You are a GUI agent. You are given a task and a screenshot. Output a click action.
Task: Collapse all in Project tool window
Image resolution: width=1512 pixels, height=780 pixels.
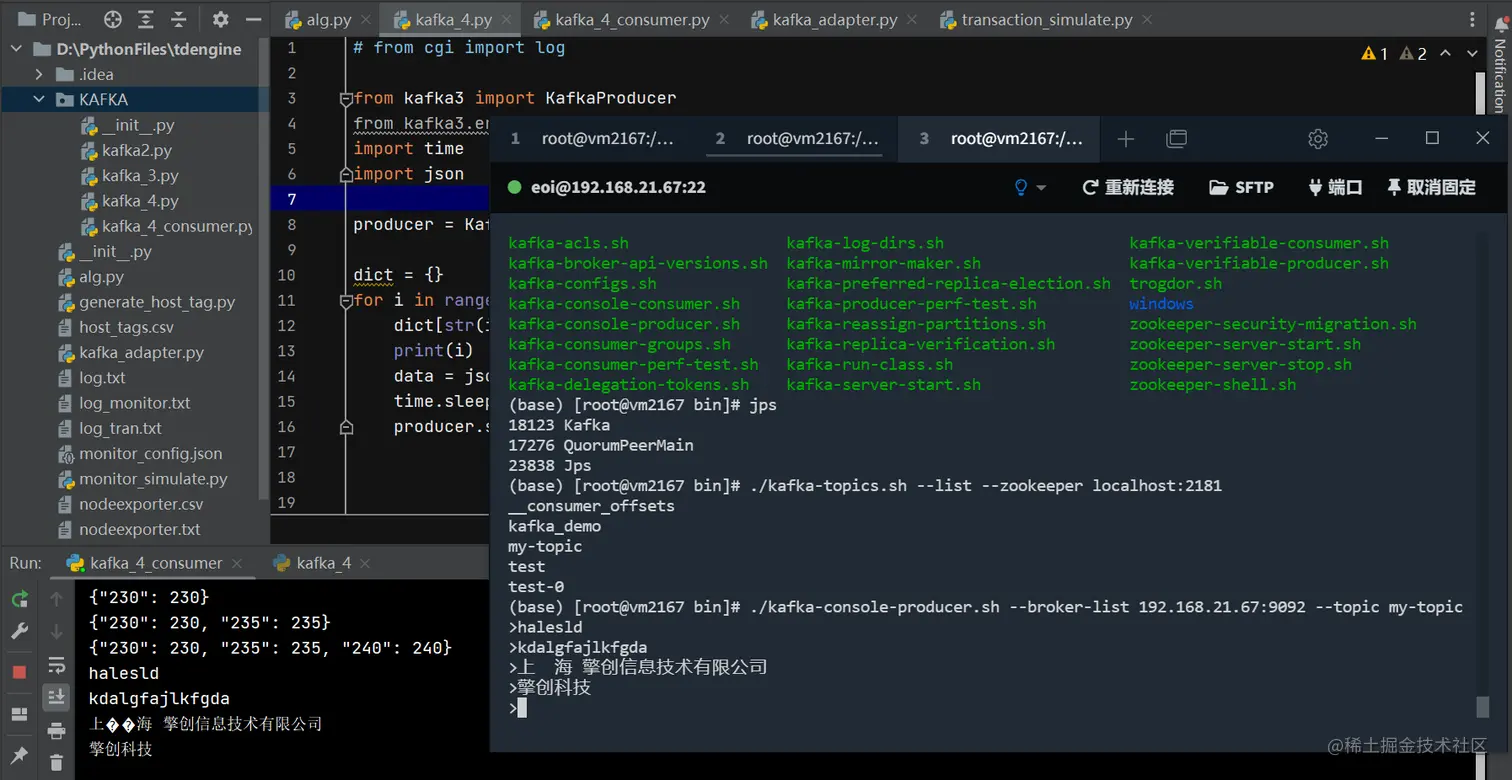tap(179, 19)
